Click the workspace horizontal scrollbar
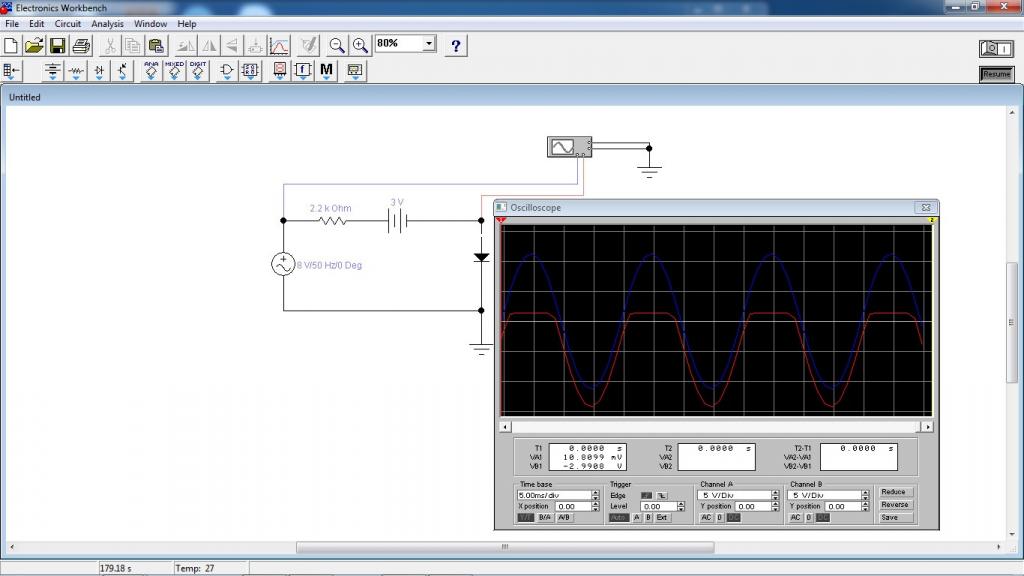This screenshot has height=576, width=1024. pos(505,548)
